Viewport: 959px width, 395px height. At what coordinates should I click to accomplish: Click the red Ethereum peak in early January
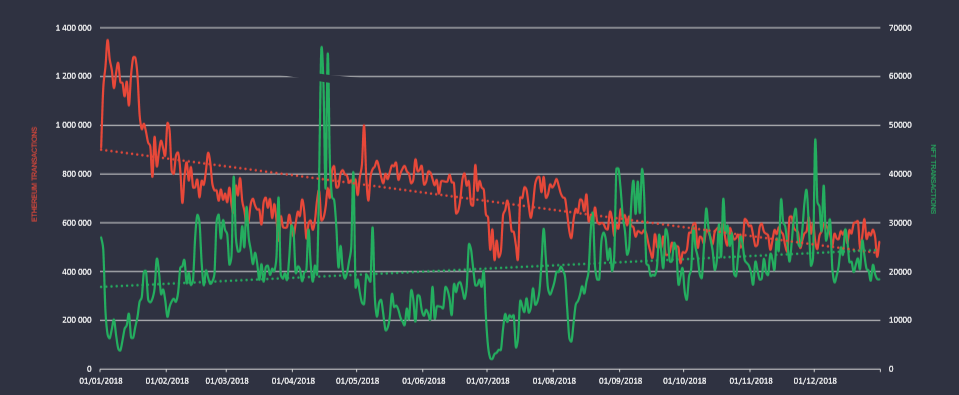(108, 41)
